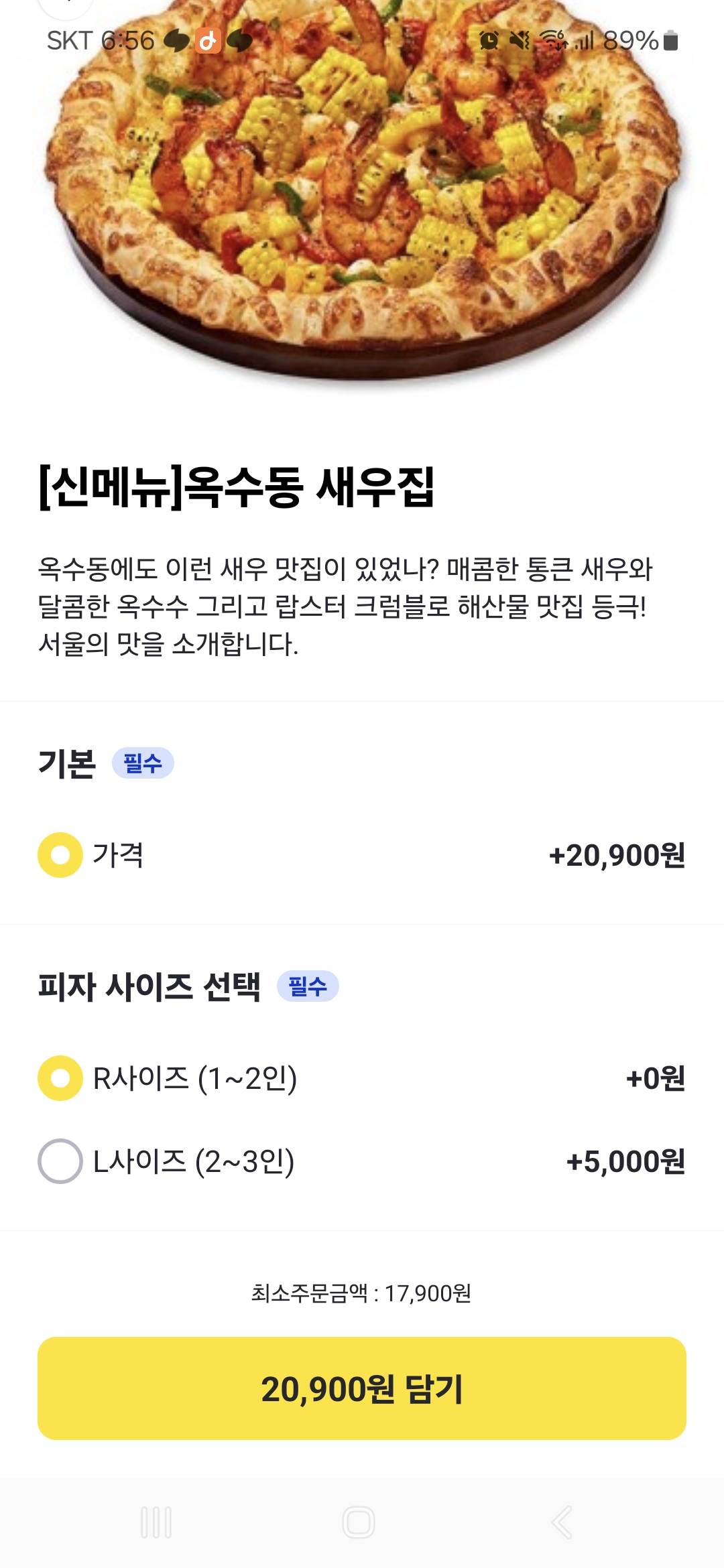Tap the alarm clock status icon

tap(489, 41)
